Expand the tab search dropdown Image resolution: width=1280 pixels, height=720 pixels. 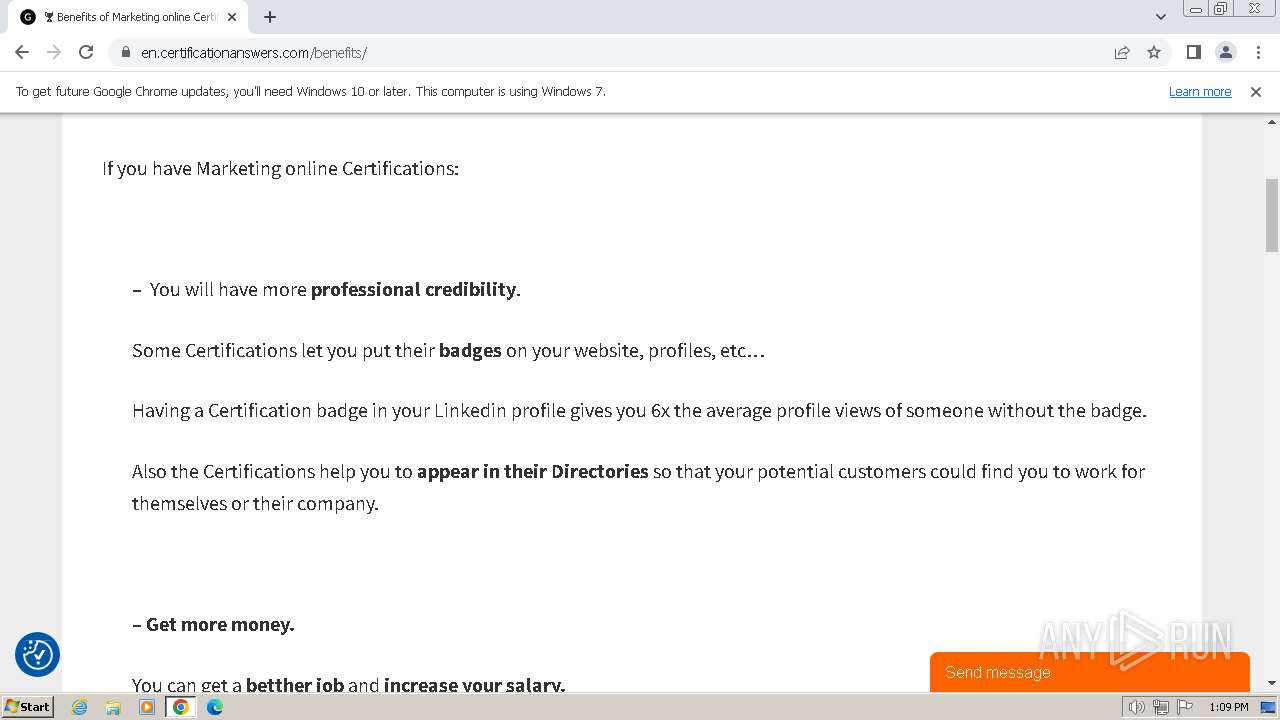[1161, 16]
